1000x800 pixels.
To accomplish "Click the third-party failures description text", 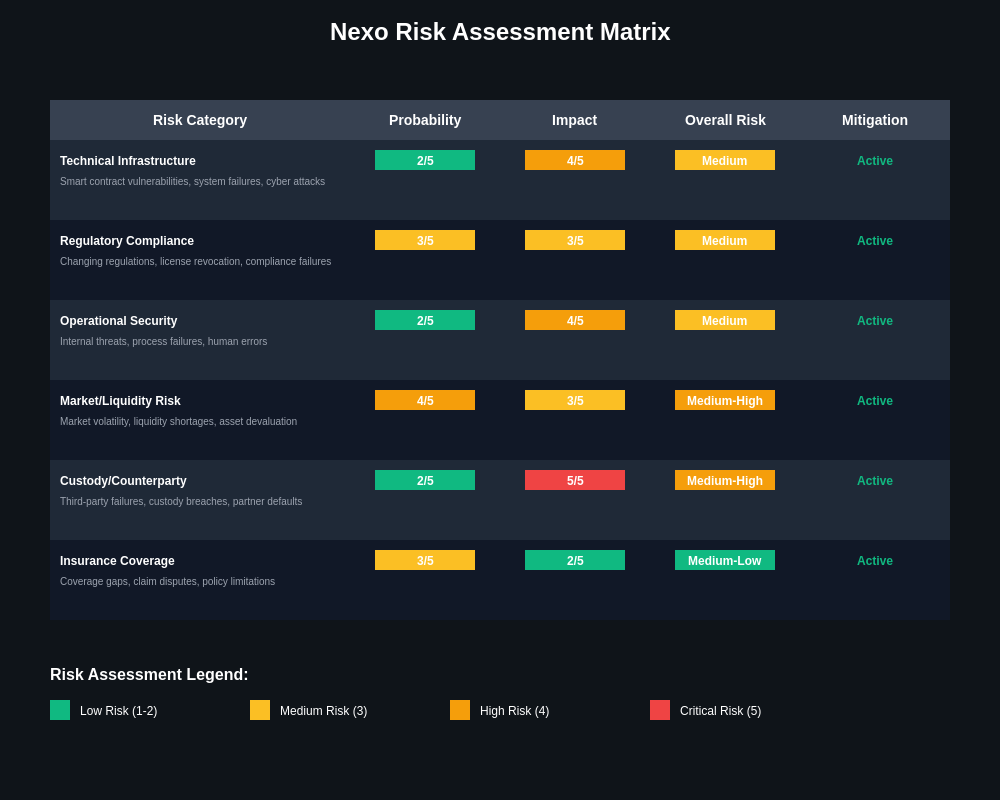I will [181, 501].
